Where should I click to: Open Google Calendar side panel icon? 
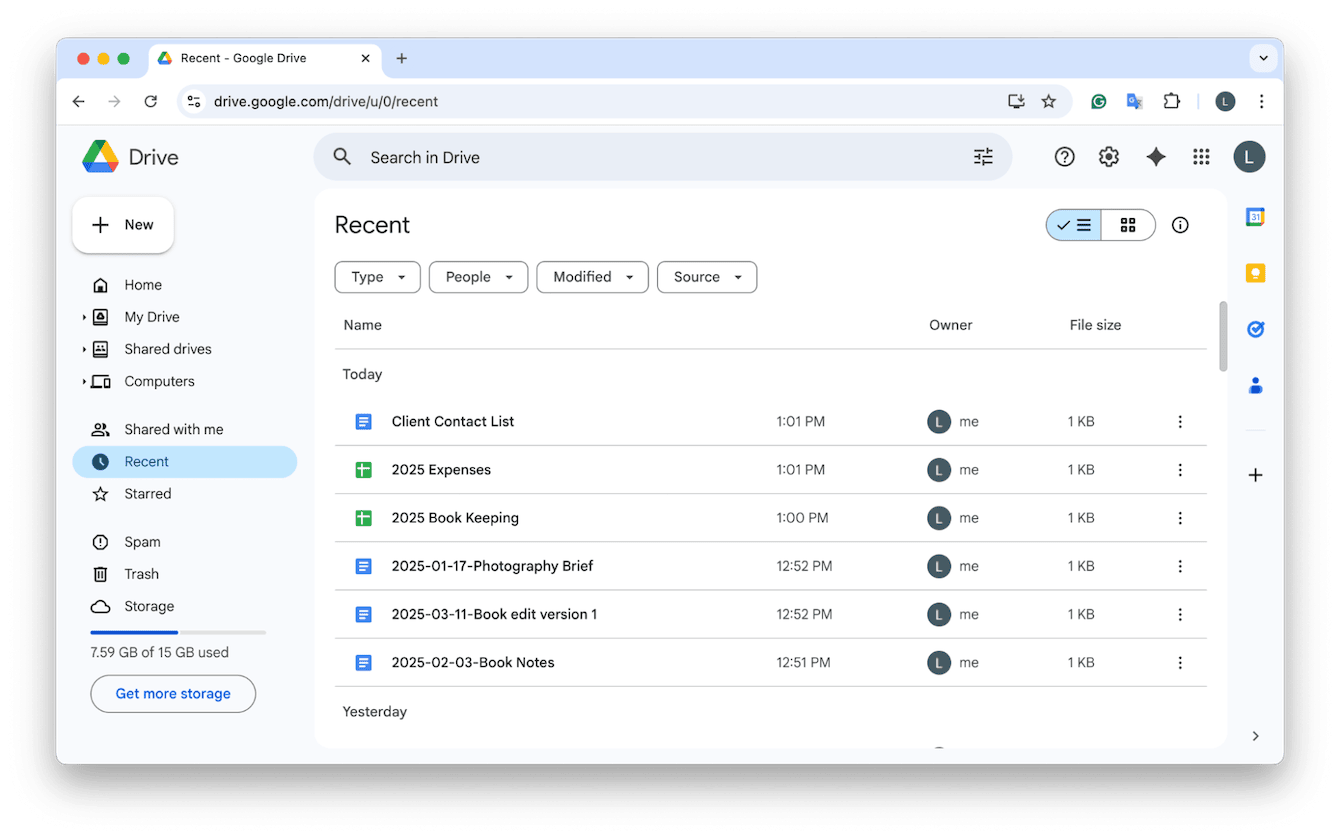[1255, 217]
